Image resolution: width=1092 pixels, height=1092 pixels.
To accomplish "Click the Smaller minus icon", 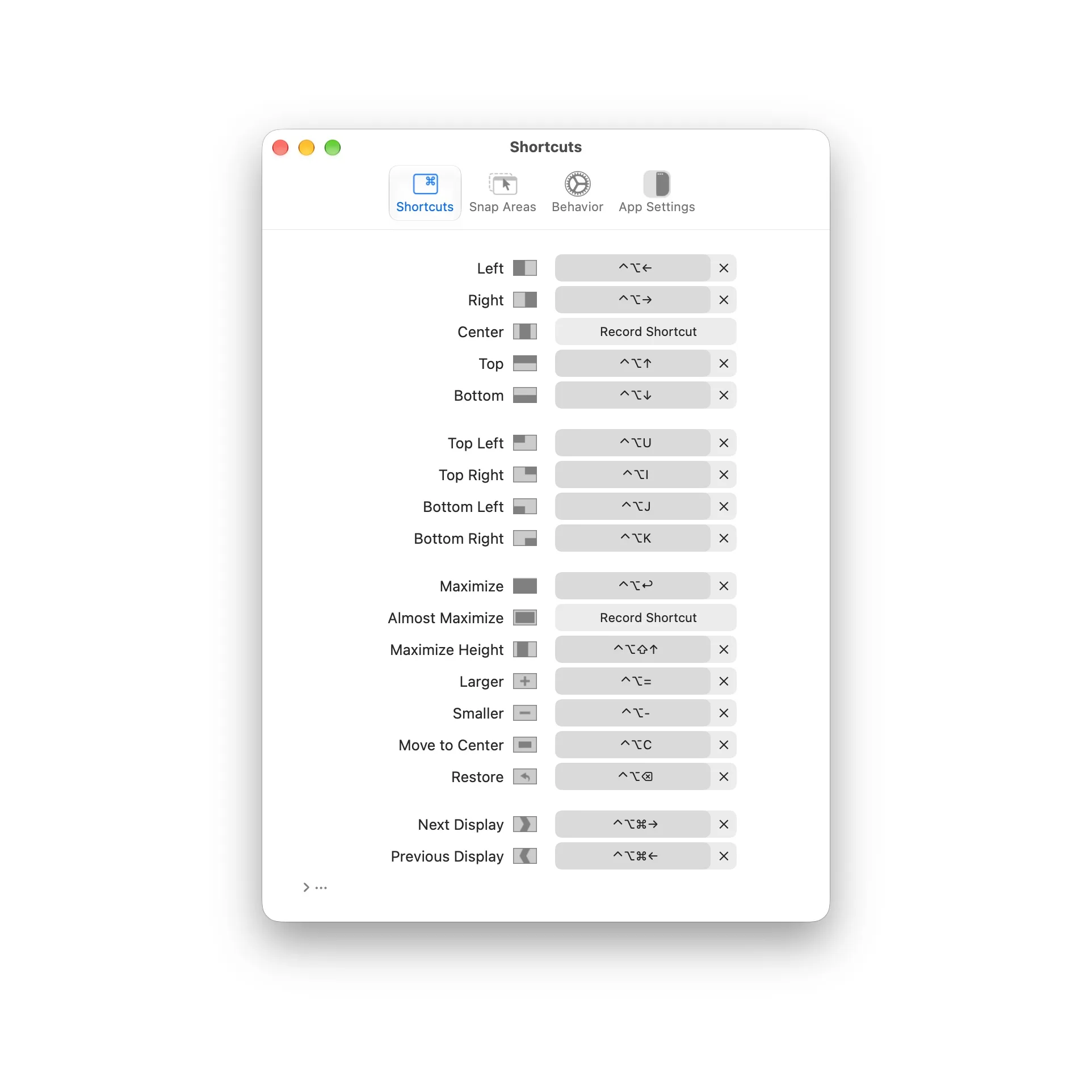I will 525,713.
